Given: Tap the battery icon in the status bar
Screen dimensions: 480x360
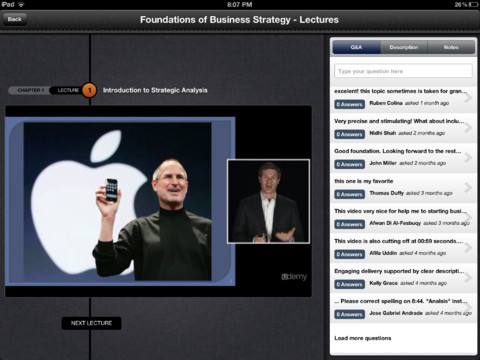Looking at the screenshot, I should (x=473, y=4).
